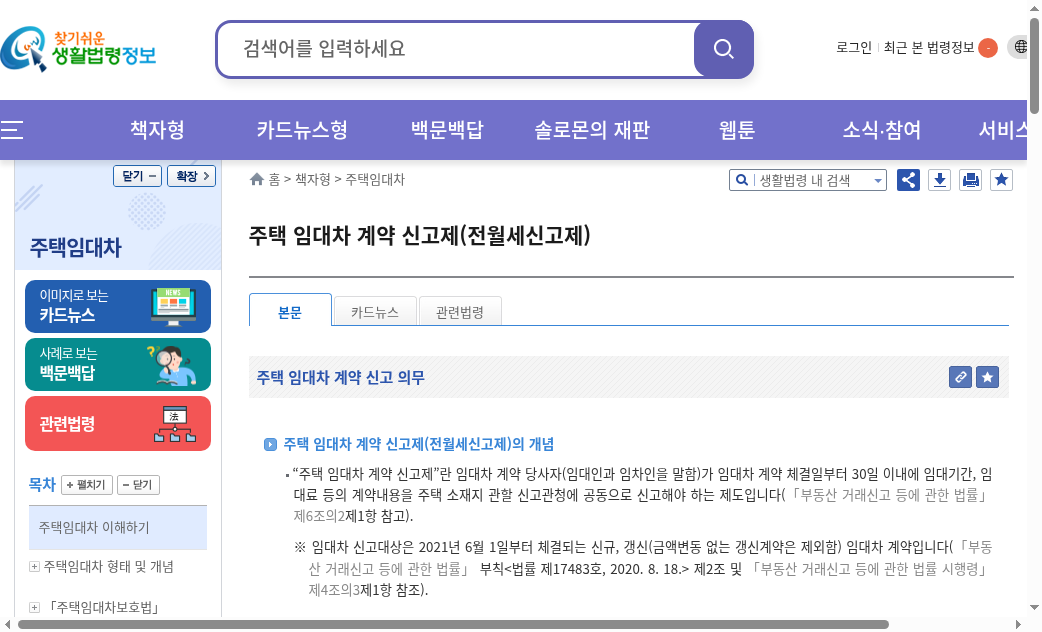Viewport: 1042px width, 632px height.
Task: Click the download icon
Action: 940,180
